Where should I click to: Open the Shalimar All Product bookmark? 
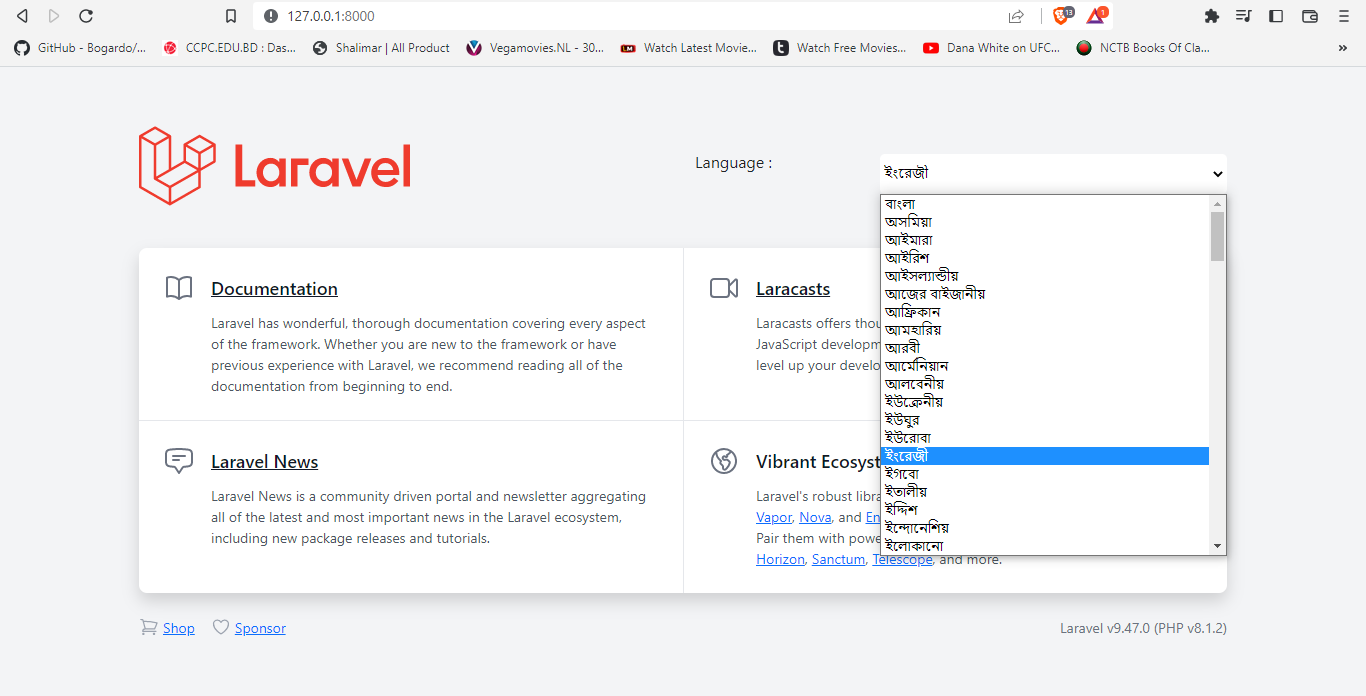click(x=381, y=47)
